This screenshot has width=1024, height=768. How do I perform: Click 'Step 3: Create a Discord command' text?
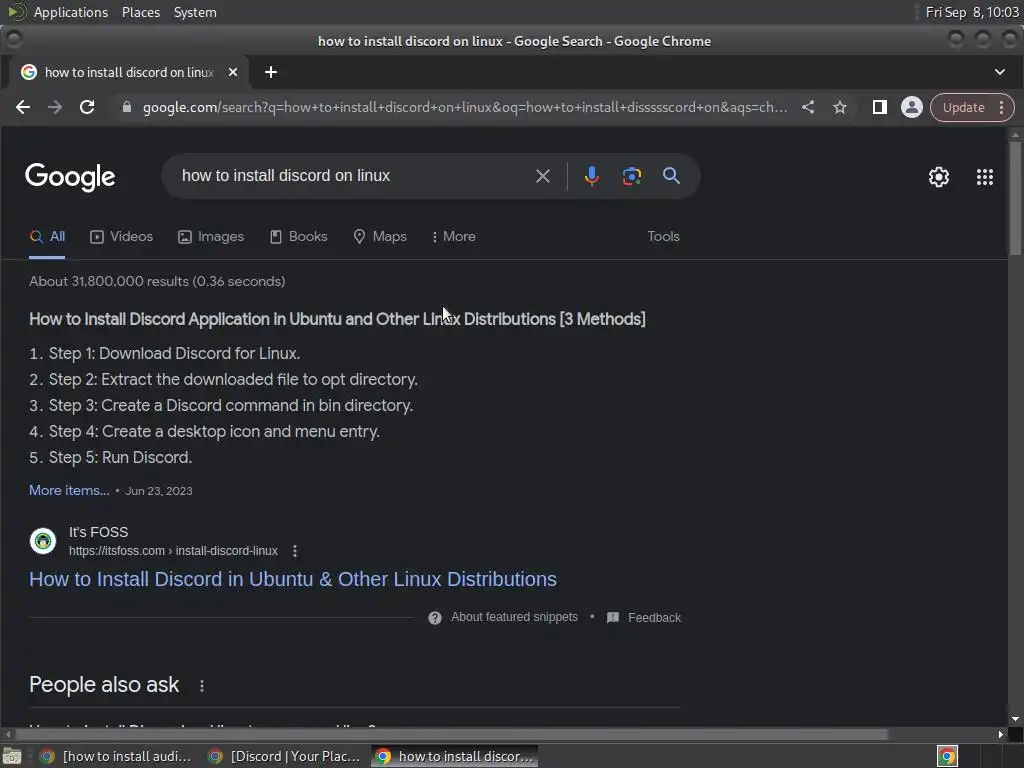point(231,406)
